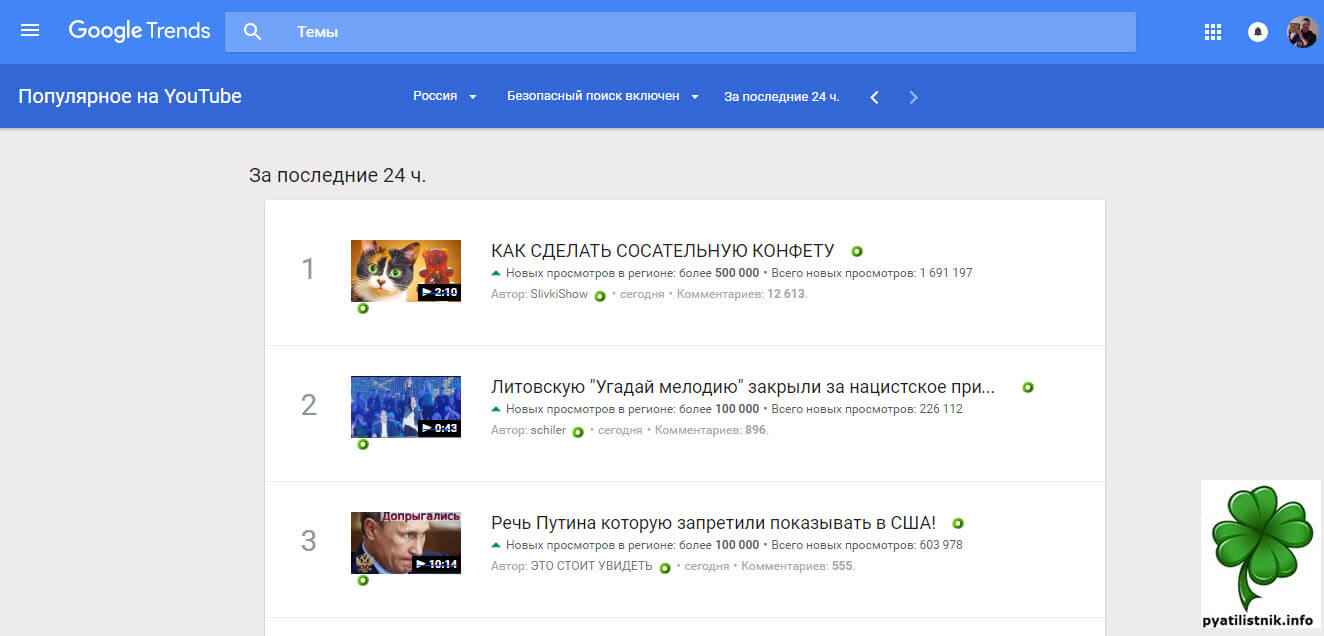1324x636 pixels.
Task: Click the 2:10 duration play badge
Action: pos(439,292)
